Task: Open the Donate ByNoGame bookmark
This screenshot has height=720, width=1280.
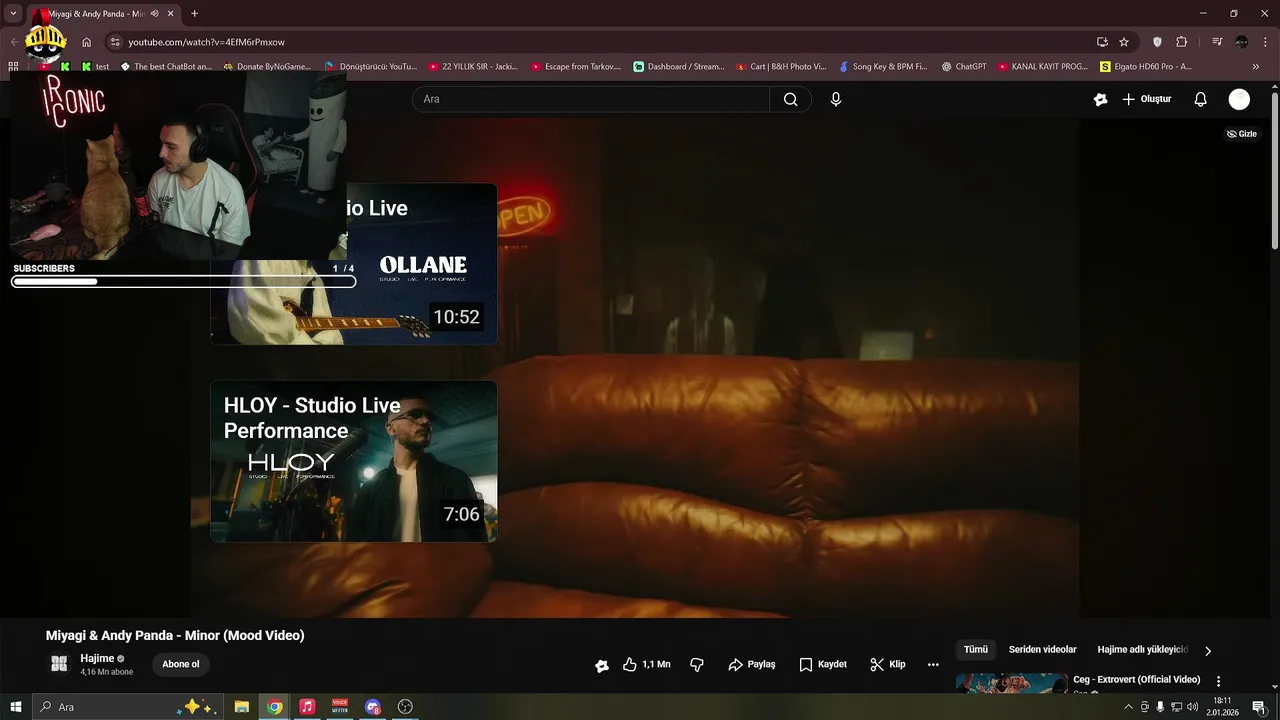Action: coord(268,67)
